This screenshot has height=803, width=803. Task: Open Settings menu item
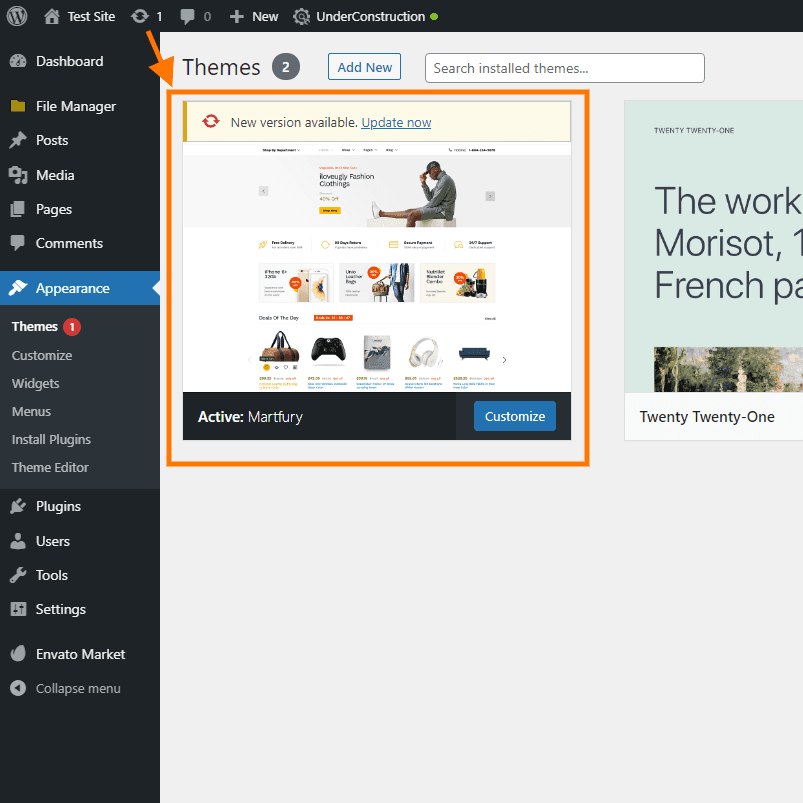[x=60, y=609]
